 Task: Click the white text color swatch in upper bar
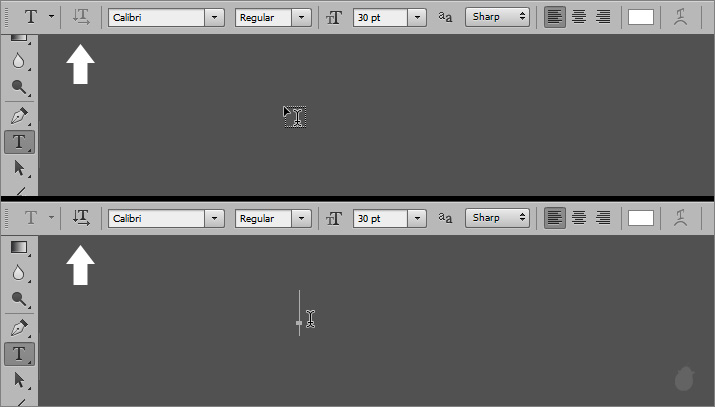[641, 17]
